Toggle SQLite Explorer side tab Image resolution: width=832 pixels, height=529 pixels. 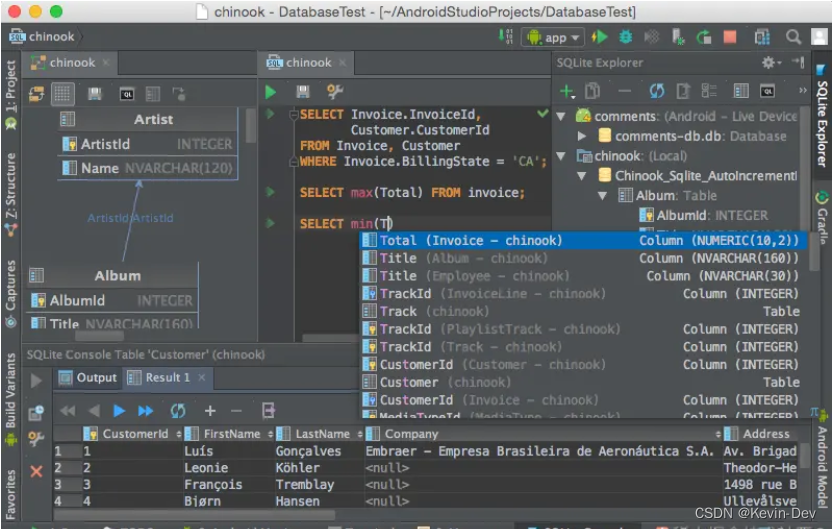(x=822, y=118)
